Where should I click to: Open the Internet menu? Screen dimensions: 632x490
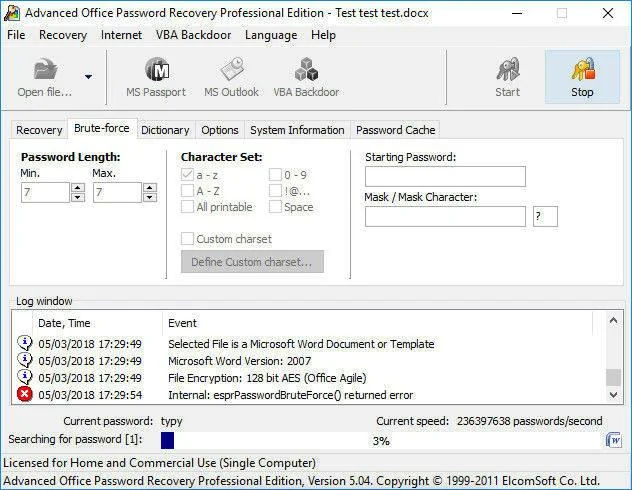click(x=121, y=35)
